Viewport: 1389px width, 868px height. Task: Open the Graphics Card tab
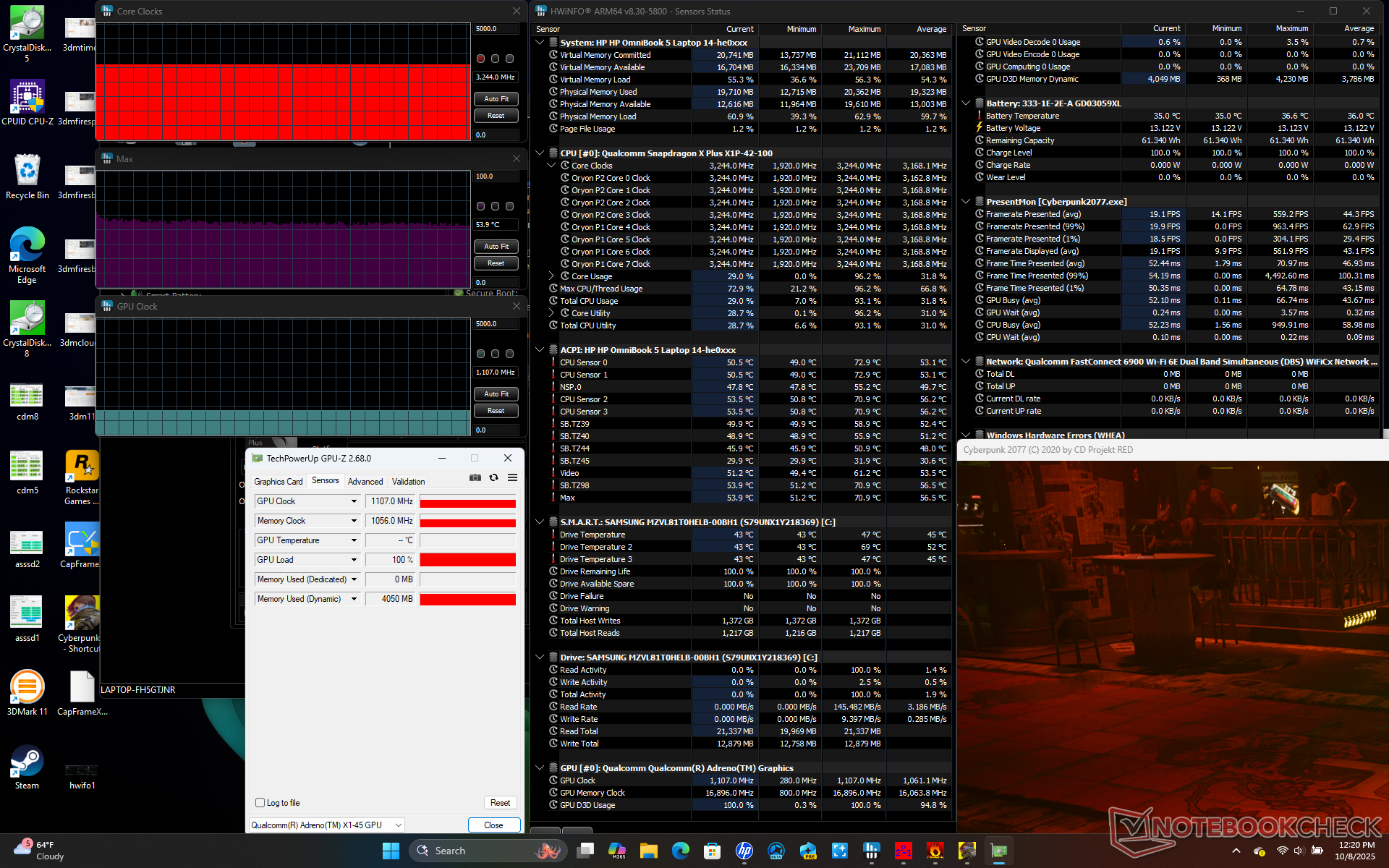pyautogui.click(x=278, y=482)
